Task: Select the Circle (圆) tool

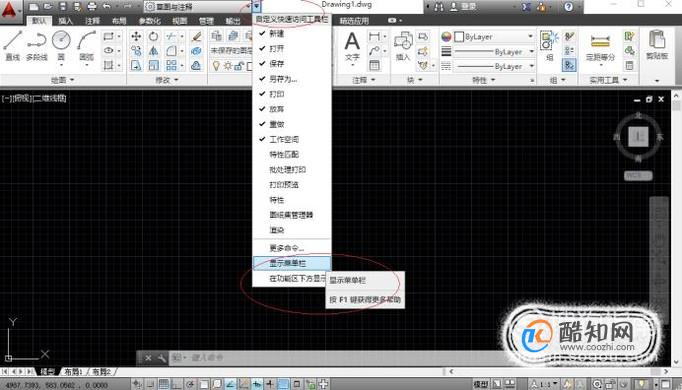Action: point(61,46)
